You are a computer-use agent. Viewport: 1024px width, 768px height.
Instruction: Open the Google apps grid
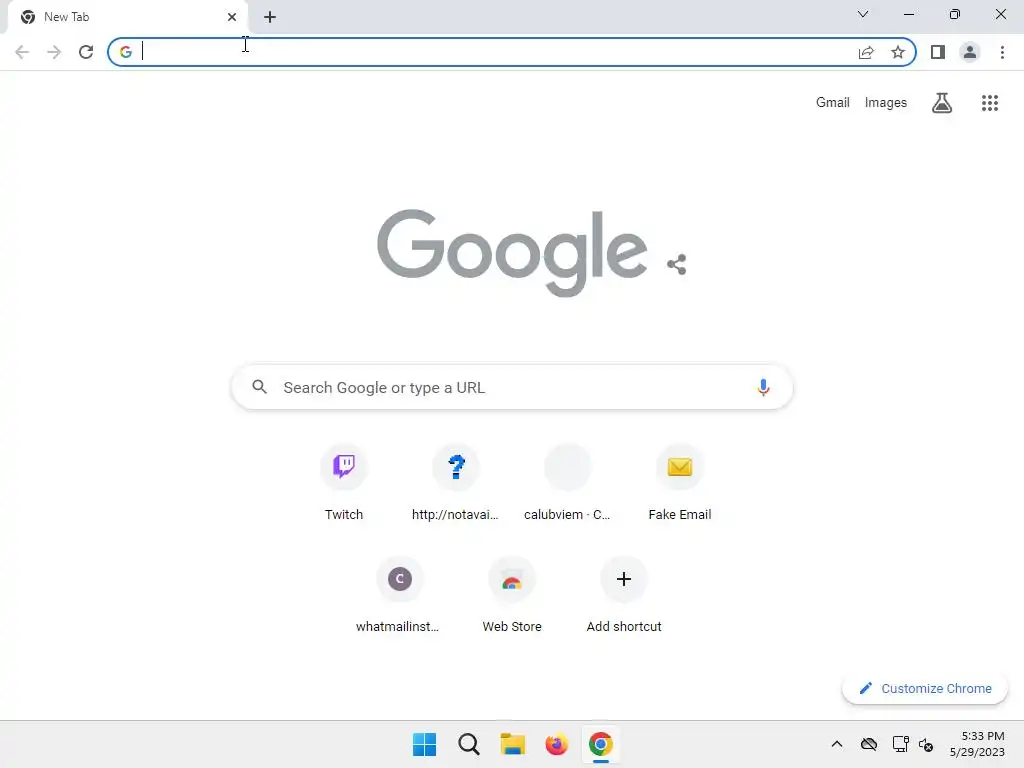(990, 103)
